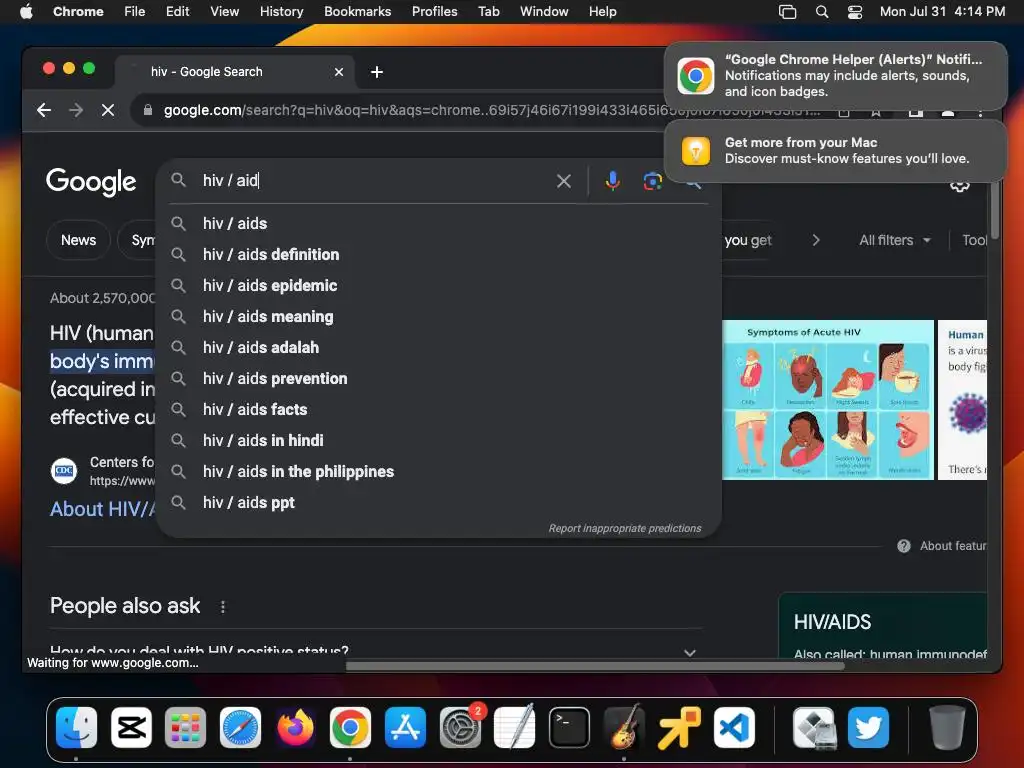Click the Google logo

click(x=91, y=182)
